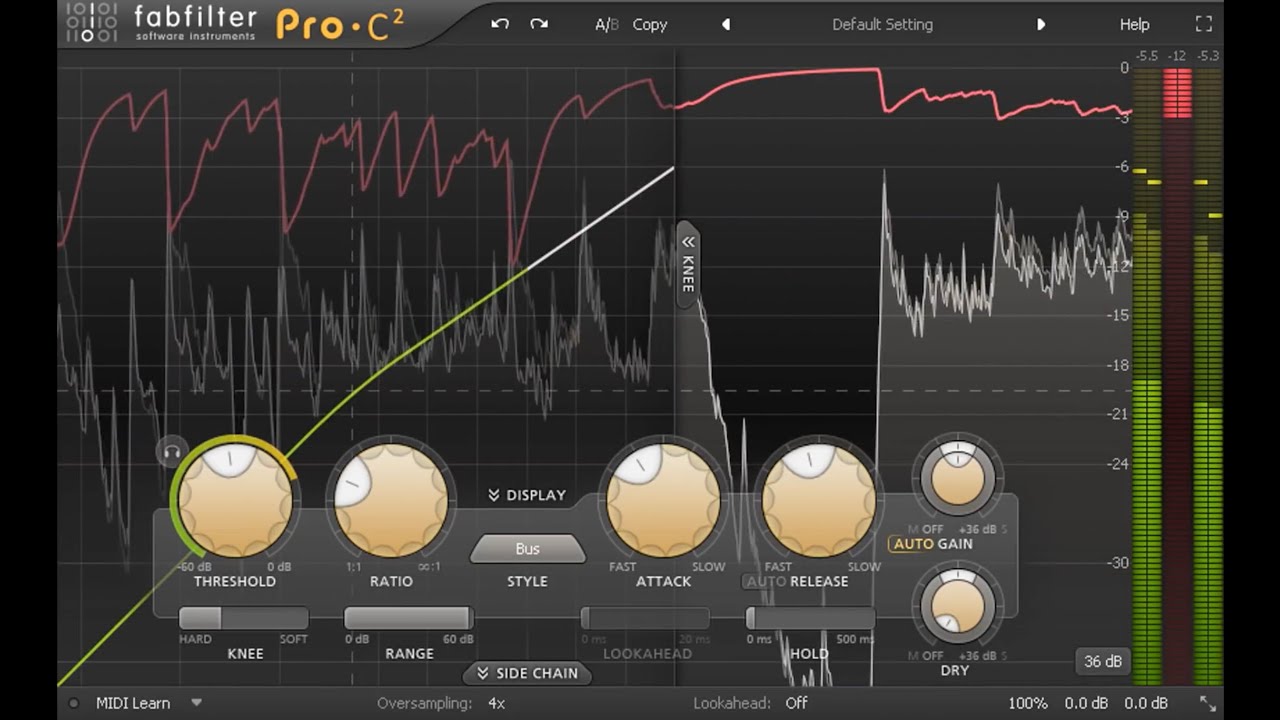Click the redo arrow icon

[539, 24]
